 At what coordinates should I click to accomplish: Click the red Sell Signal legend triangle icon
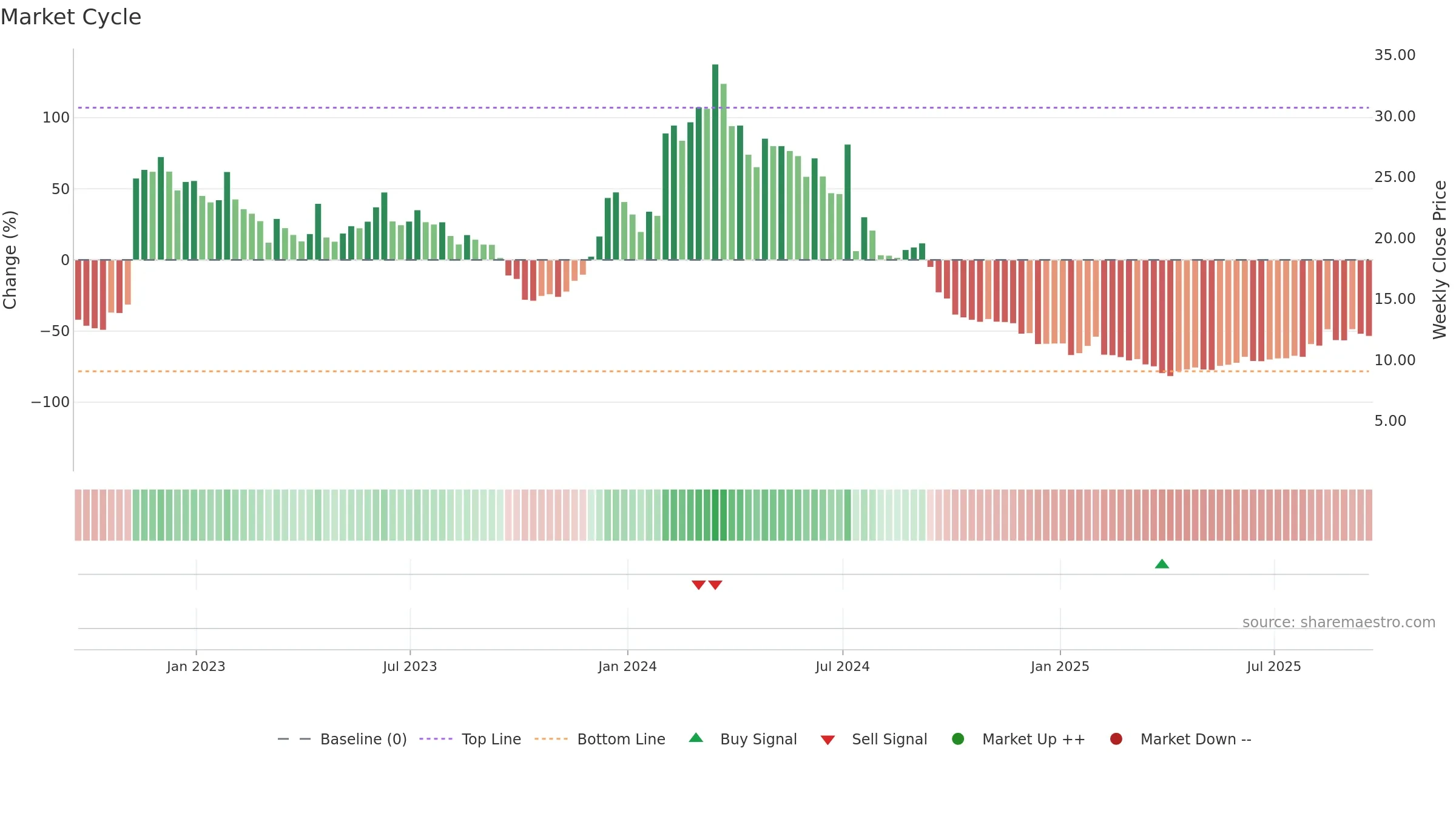(x=827, y=740)
